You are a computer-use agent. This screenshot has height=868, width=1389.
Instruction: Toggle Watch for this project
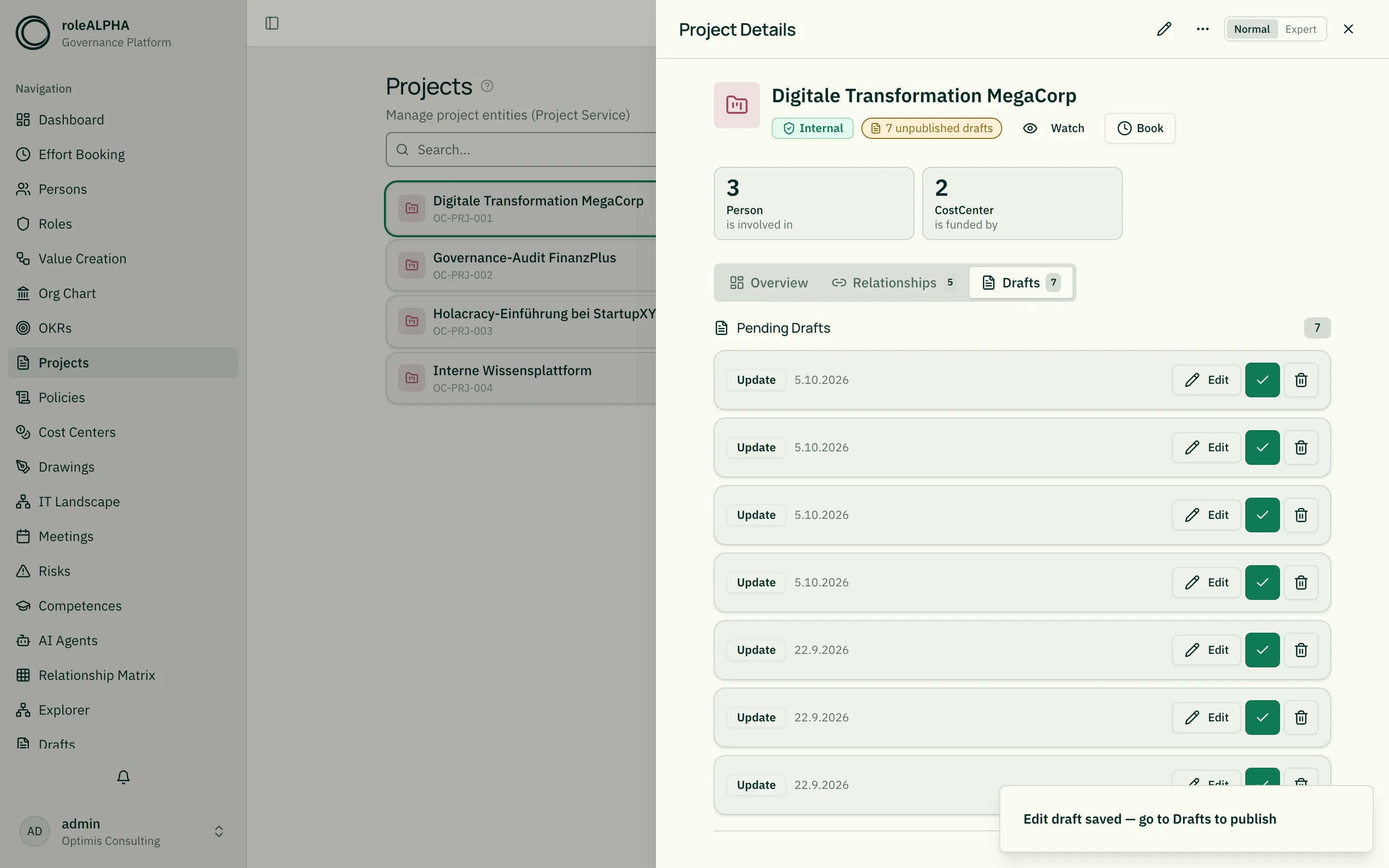(x=1054, y=129)
